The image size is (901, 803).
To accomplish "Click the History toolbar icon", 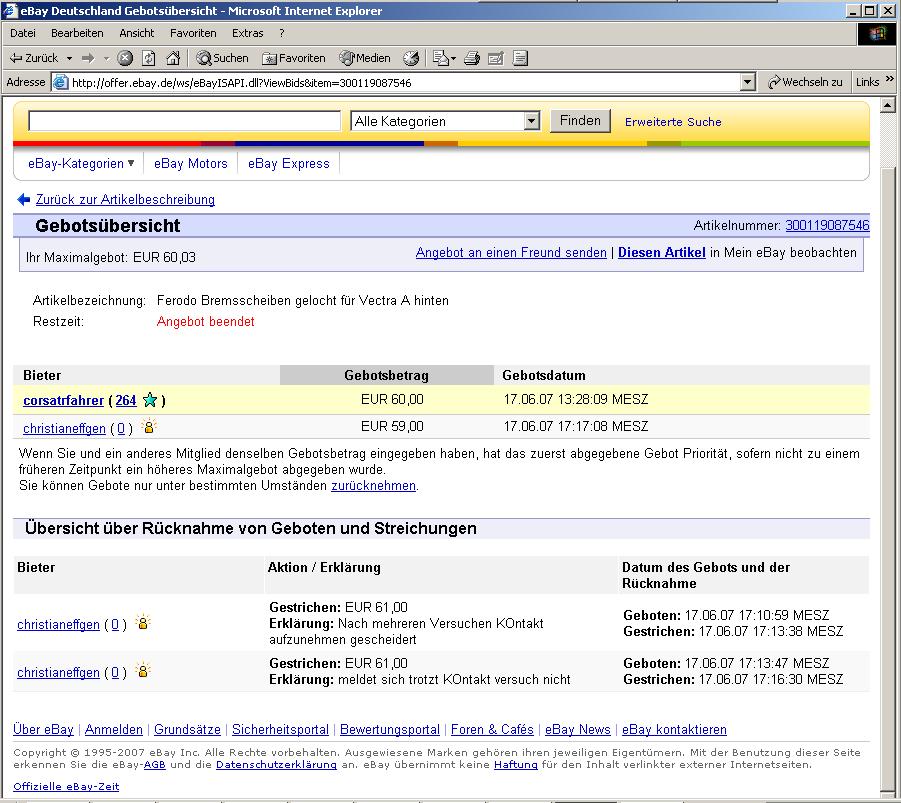I will click(x=411, y=58).
